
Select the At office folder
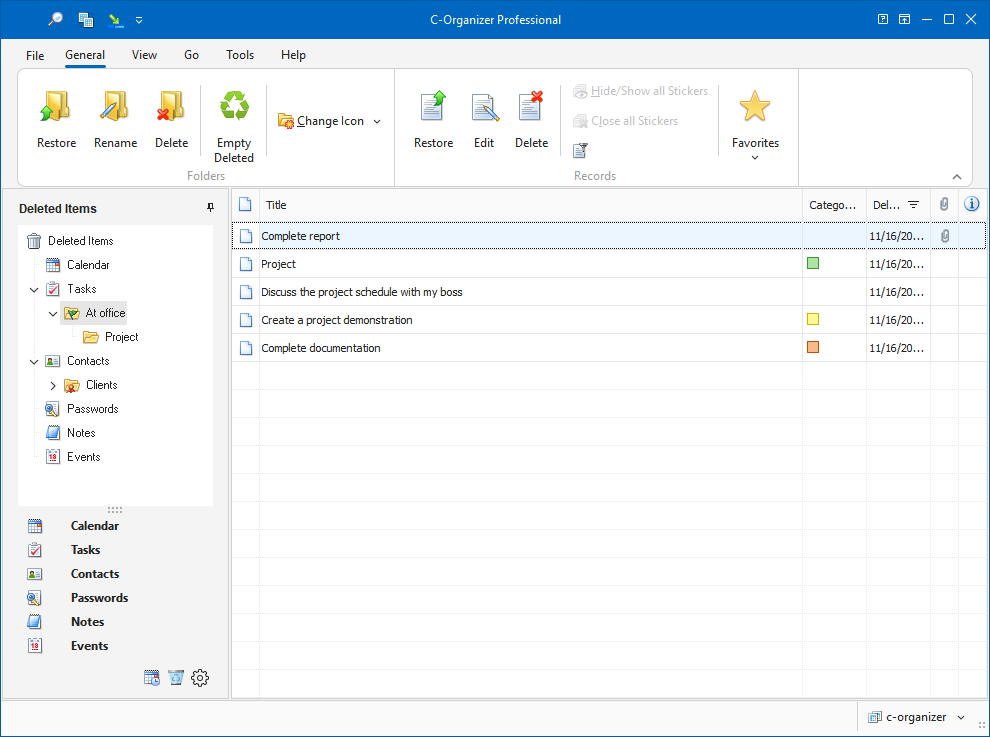tap(95, 313)
